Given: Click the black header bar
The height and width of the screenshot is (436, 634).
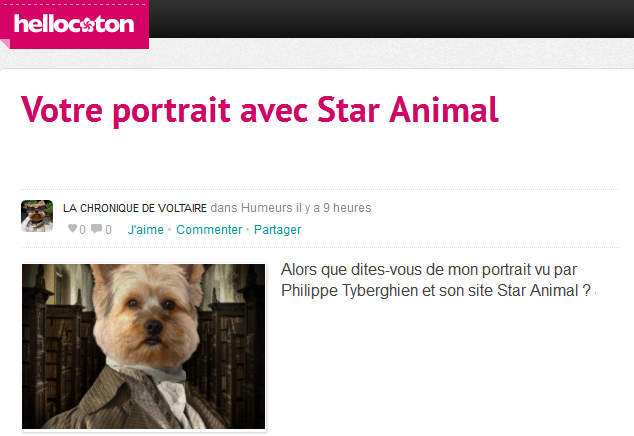Looking at the screenshot, I should tap(391, 19).
